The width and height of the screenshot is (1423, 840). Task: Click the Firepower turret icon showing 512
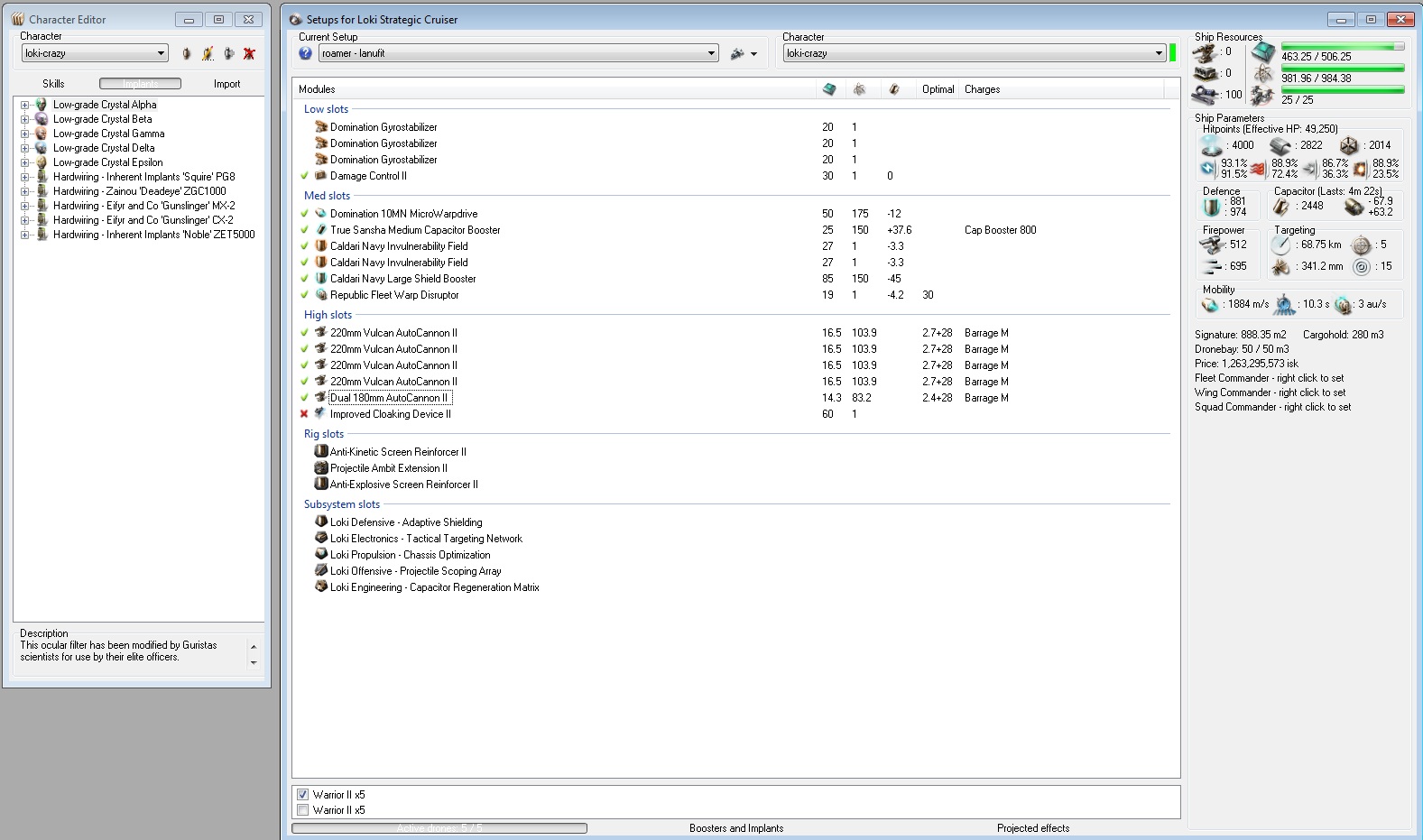(1213, 245)
